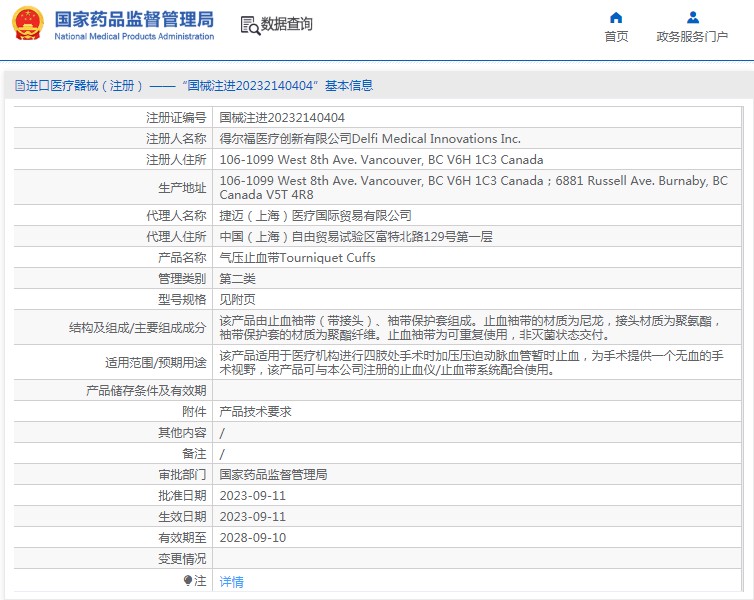Click the 首页 home icon

coord(616,18)
